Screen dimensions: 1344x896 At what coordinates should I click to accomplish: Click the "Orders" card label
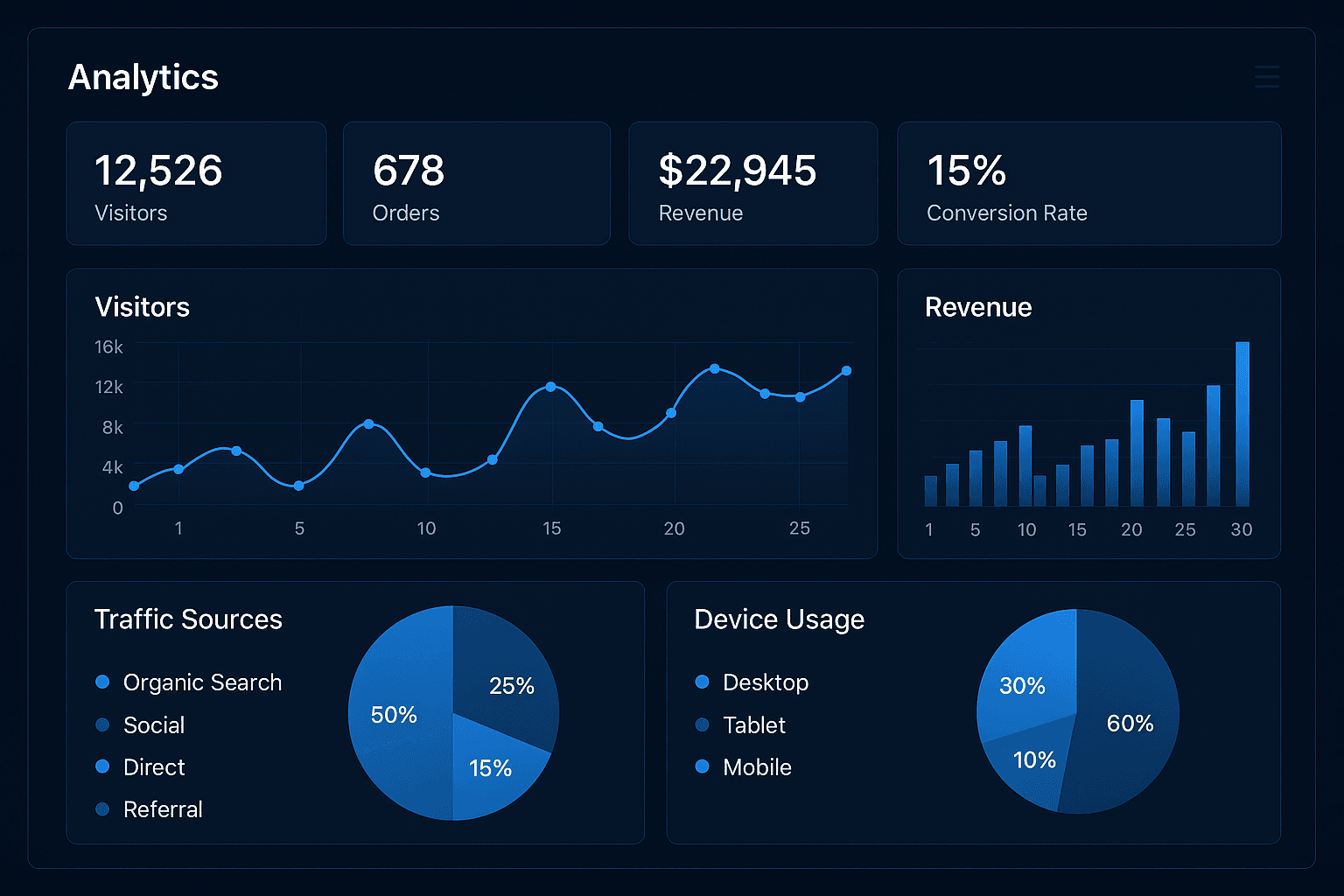click(x=406, y=213)
